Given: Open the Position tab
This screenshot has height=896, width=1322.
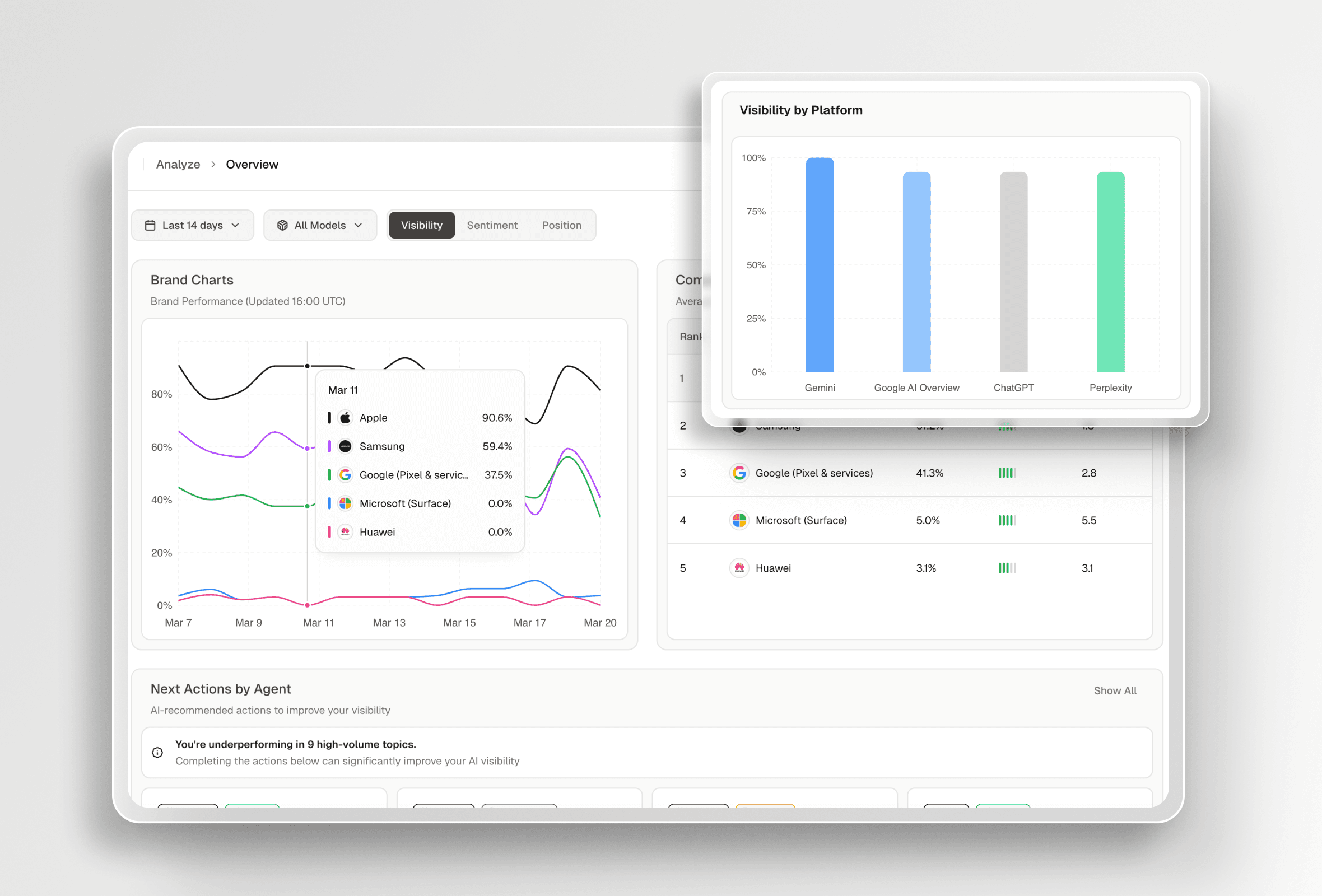Looking at the screenshot, I should click(561, 225).
